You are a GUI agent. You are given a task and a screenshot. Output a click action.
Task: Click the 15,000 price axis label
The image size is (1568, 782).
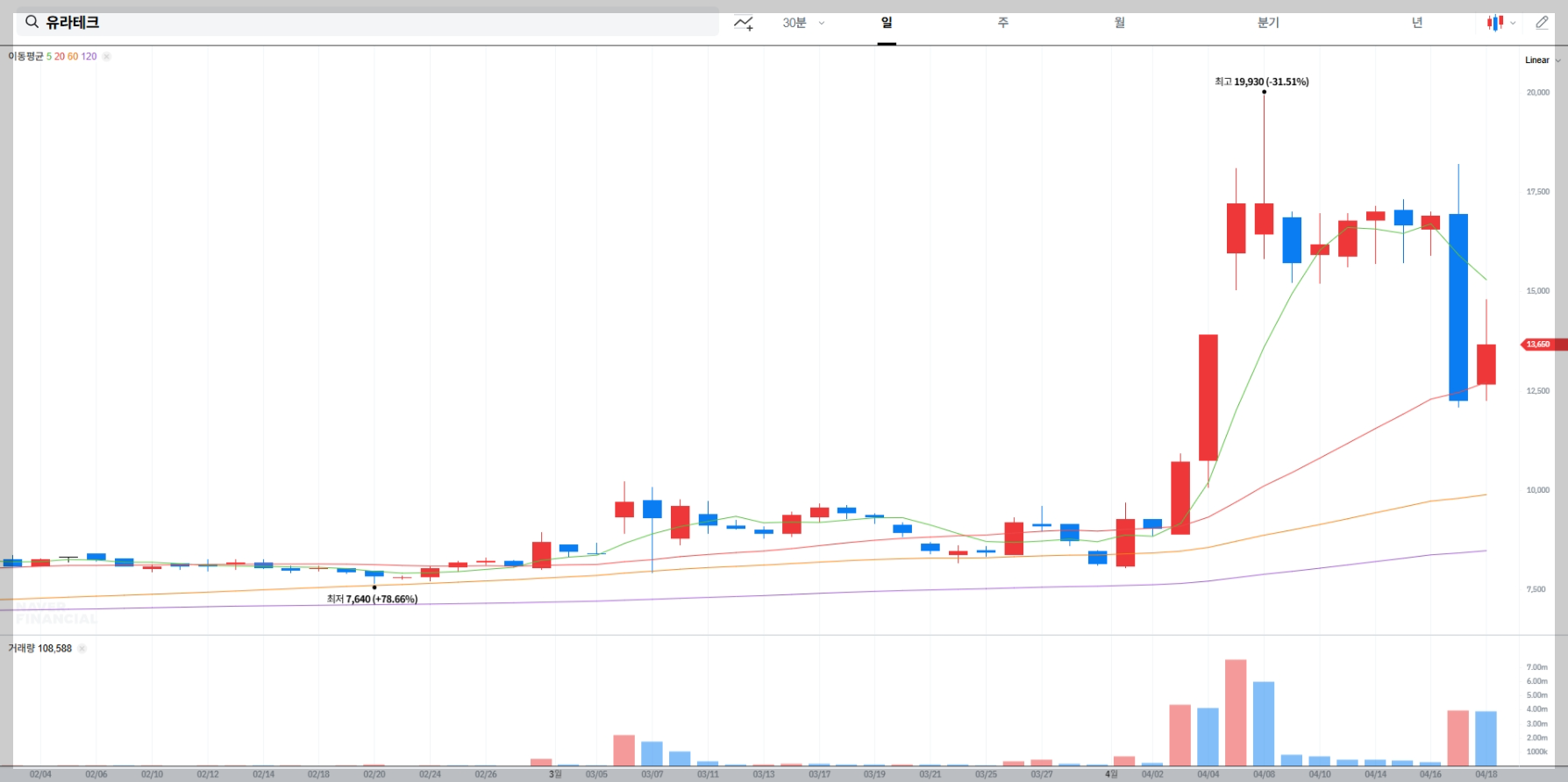pos(1538,291)
